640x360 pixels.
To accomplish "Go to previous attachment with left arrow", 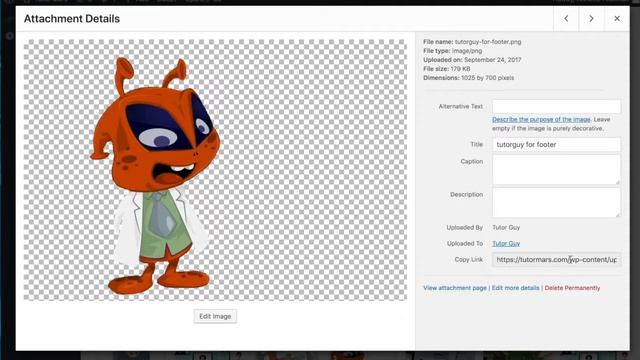I will (566, 19).
